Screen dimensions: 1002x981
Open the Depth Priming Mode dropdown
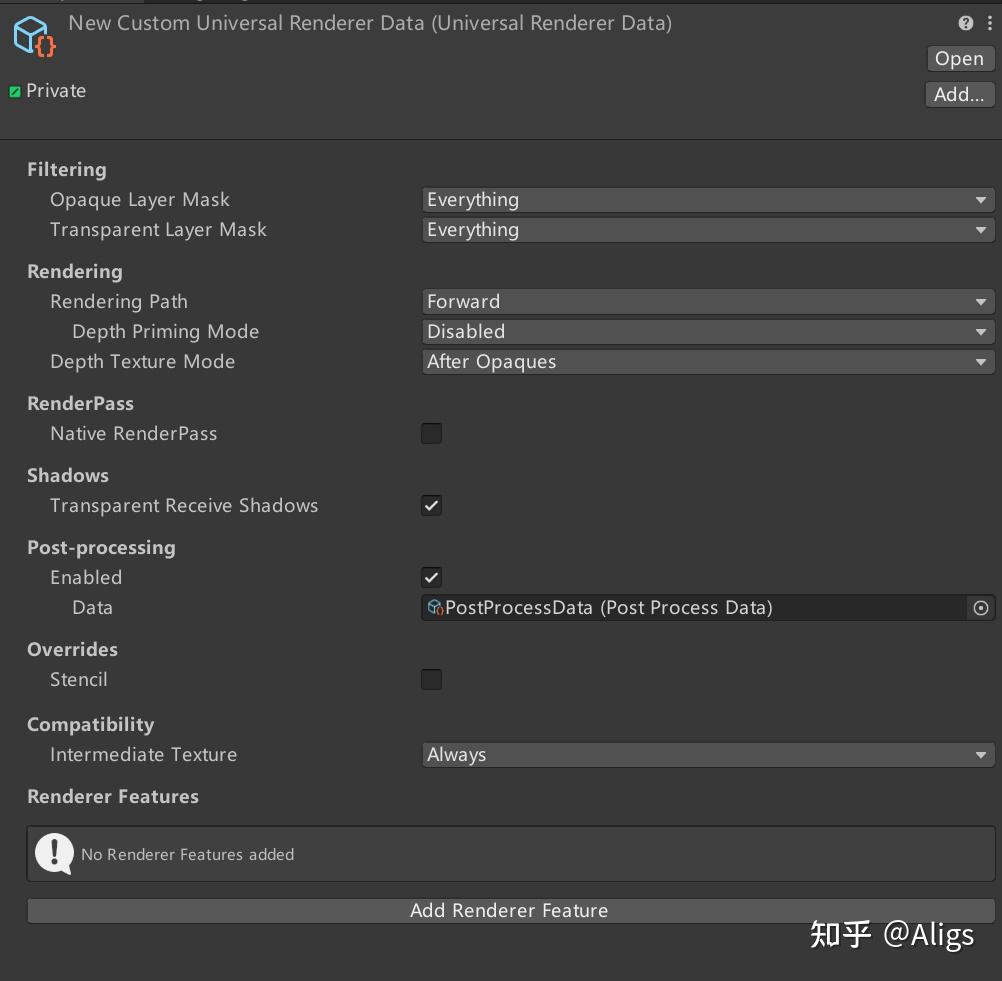pos(708,331)
